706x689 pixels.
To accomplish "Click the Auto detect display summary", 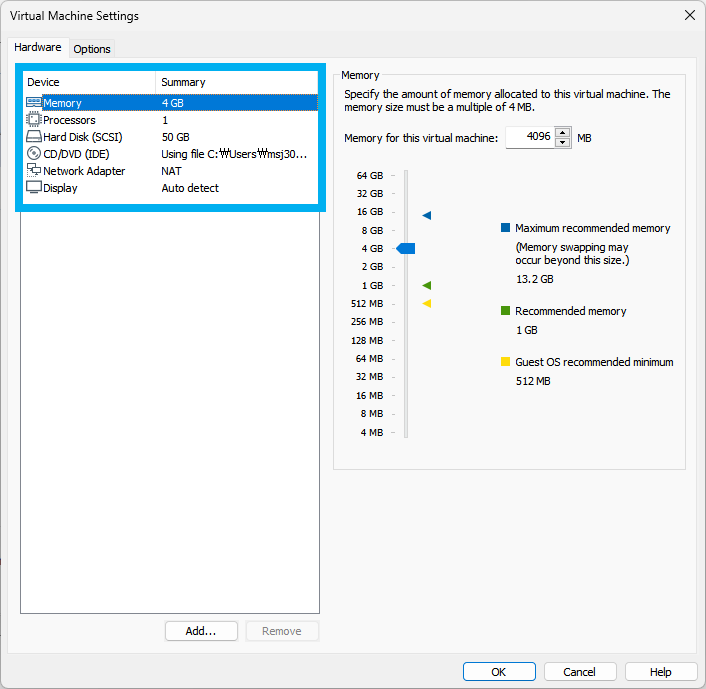I will (x=190, y=188).
